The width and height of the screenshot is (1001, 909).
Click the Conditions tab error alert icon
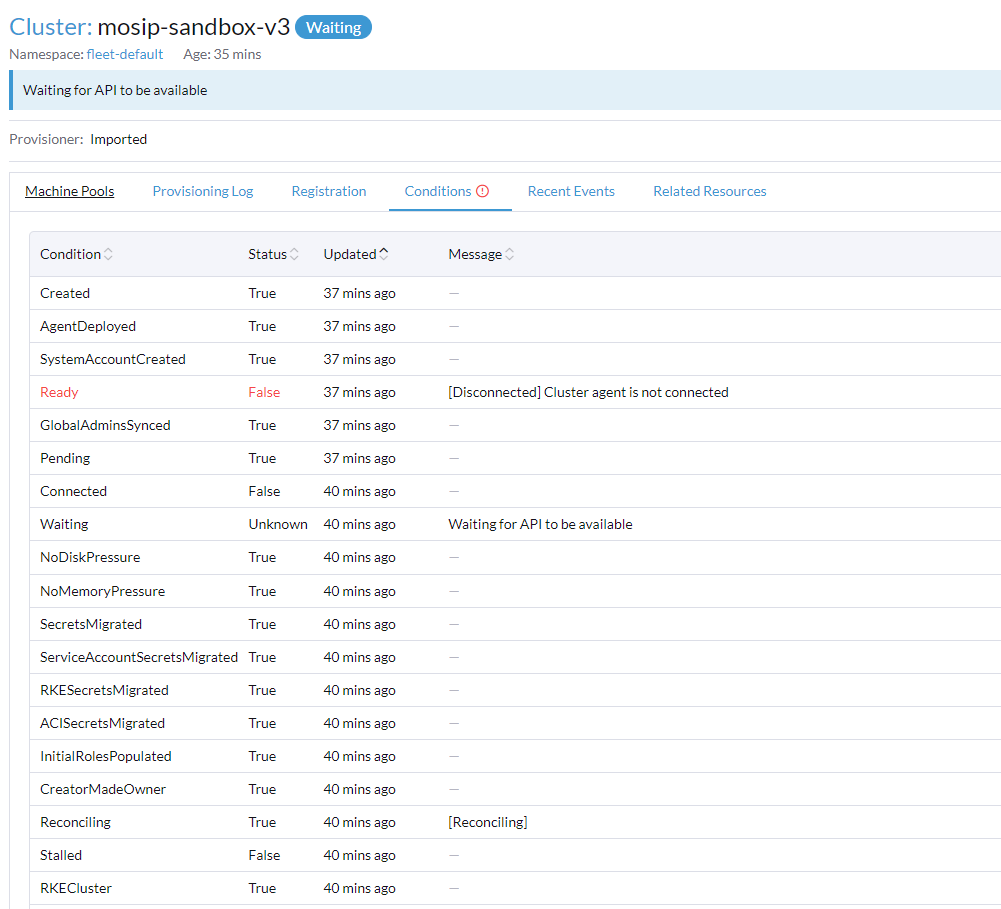point(483,191)
